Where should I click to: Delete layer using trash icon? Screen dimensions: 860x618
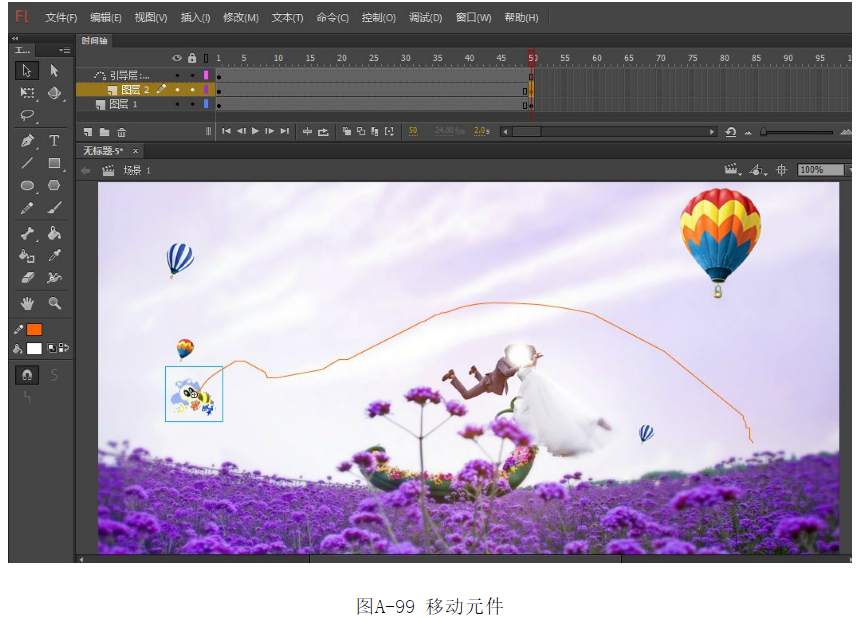tap(122, 131)
